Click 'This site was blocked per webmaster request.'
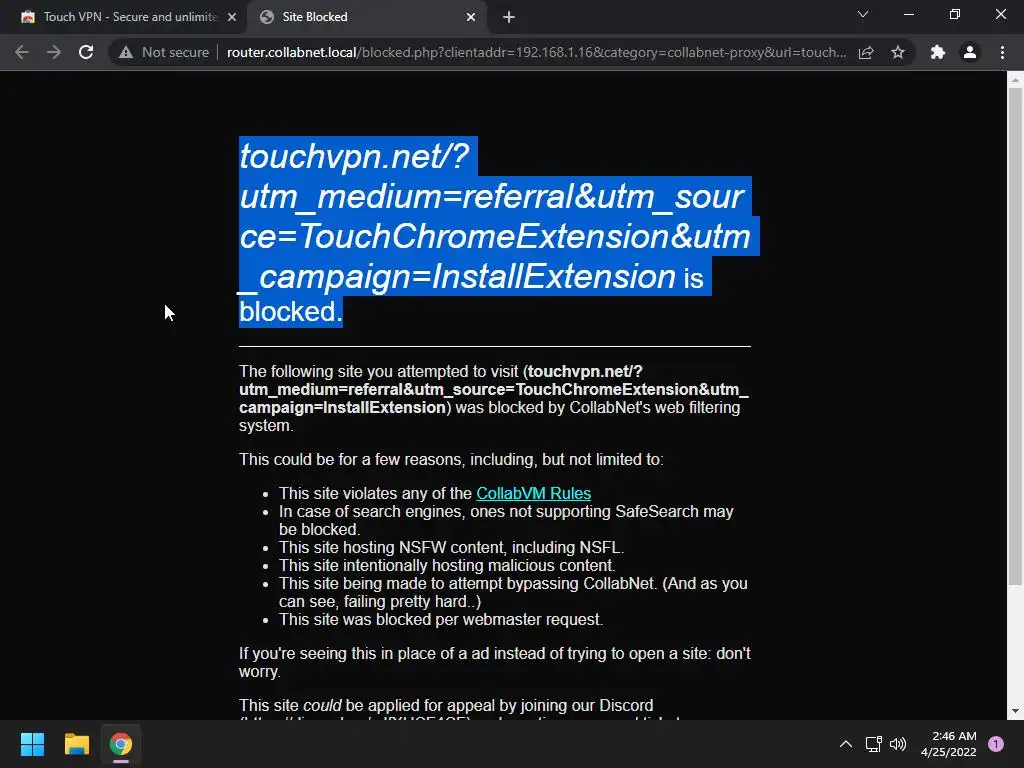 pyautogui.click(x=441, y=619)
